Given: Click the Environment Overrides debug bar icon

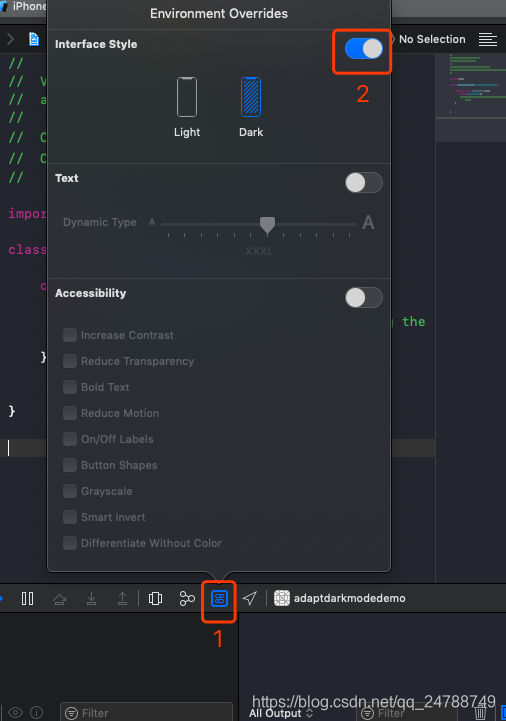Looking at the screenshot, I should point(219,598).
